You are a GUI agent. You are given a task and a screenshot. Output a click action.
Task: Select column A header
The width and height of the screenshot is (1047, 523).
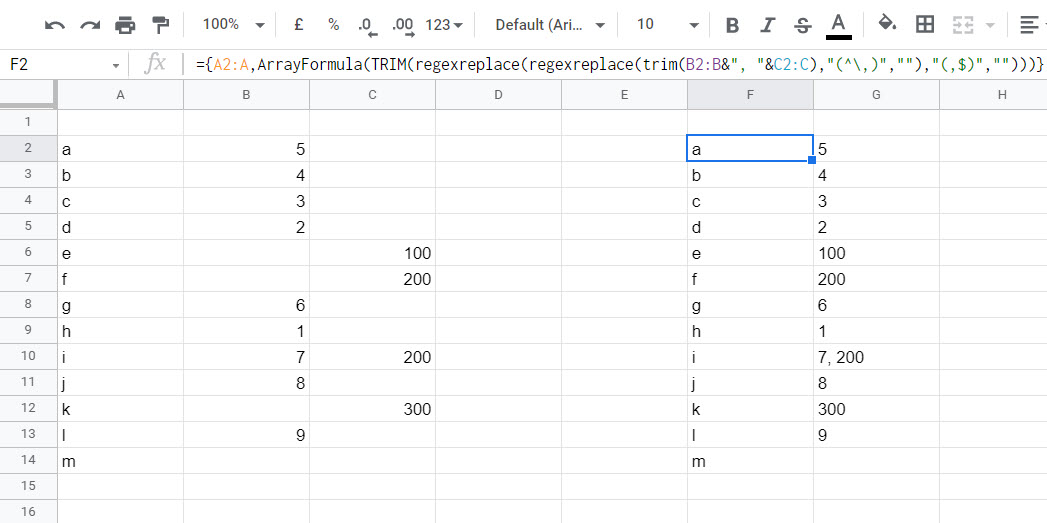point(120,95)
